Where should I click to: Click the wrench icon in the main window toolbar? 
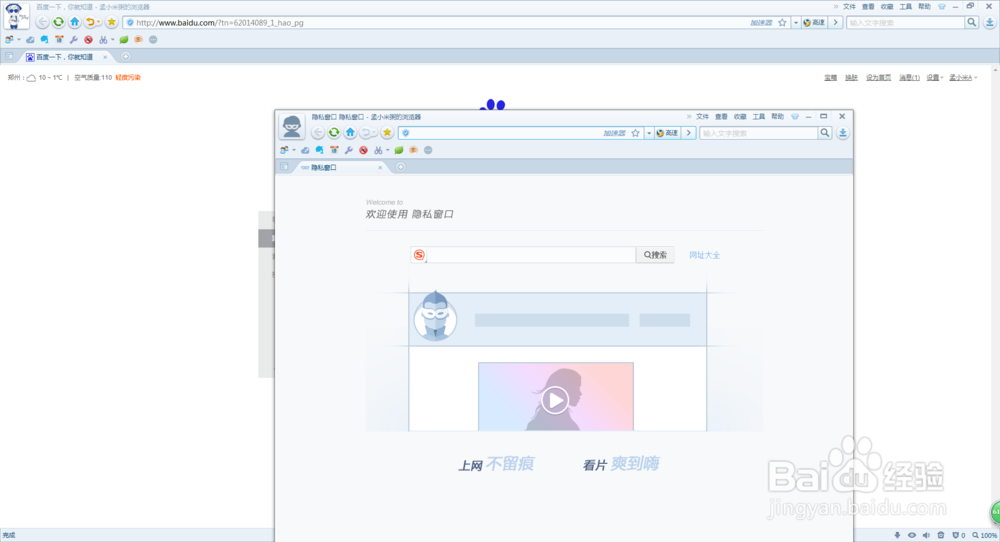coord(73,40)
